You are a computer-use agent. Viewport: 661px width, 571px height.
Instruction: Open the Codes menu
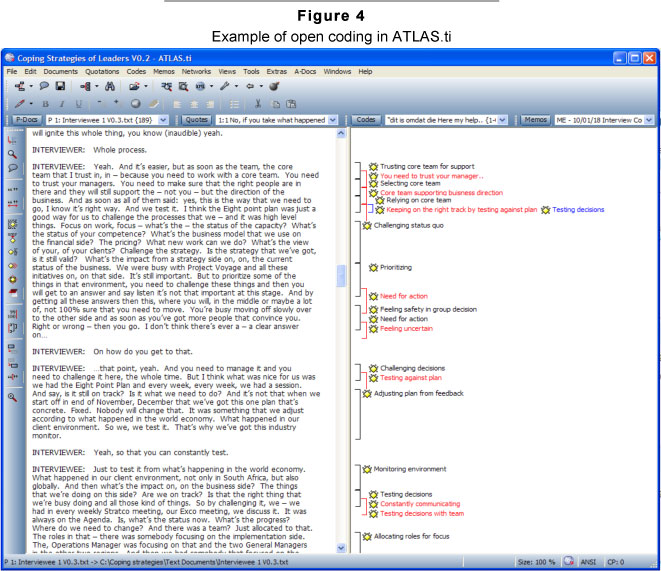136,72
